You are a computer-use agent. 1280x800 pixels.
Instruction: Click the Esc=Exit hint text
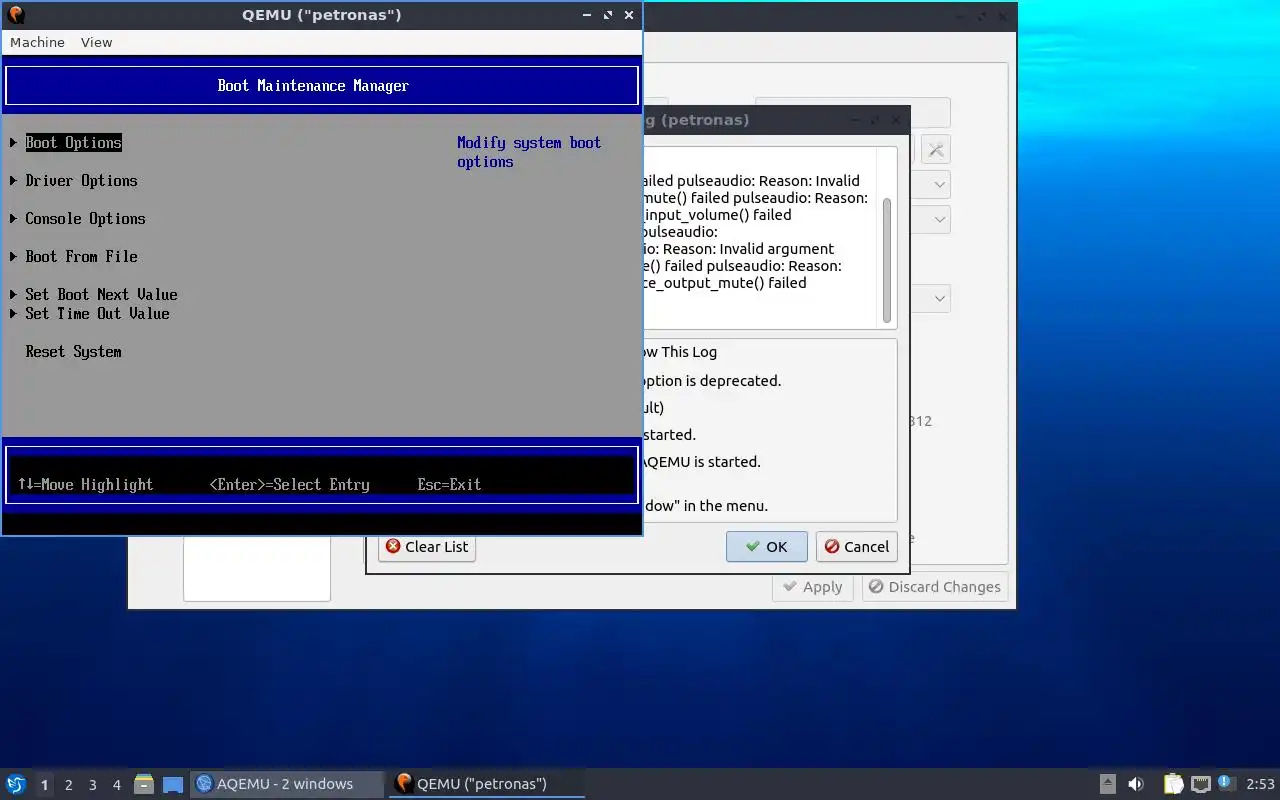pos(449,485)
